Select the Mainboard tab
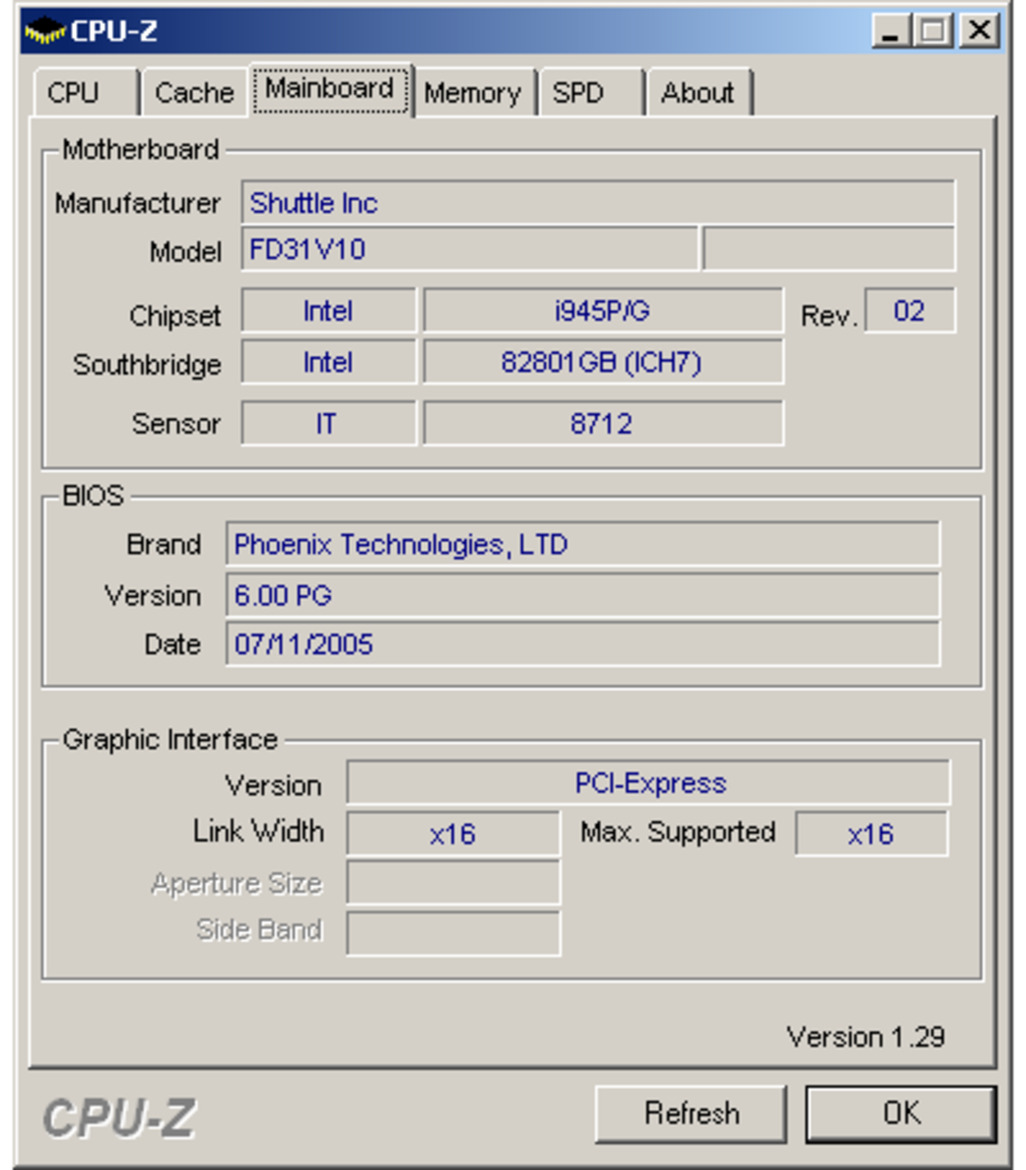Screen dimensions: 1026x1170 (330, 90)
